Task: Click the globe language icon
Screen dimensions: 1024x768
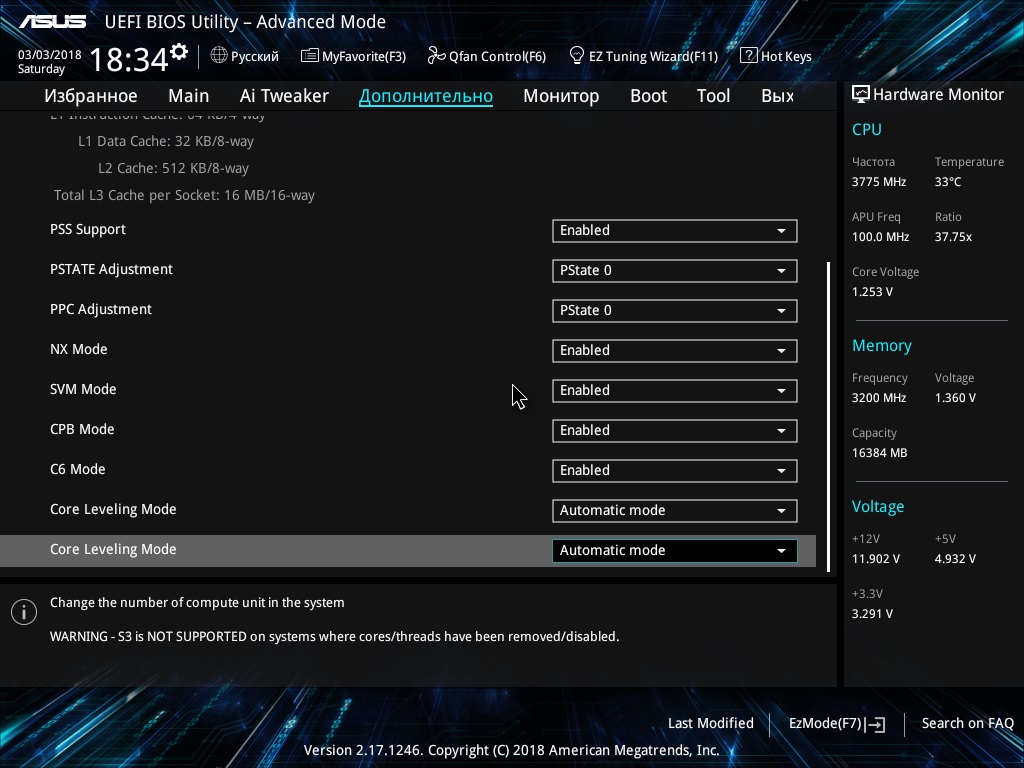Action: tap(219, 56)
